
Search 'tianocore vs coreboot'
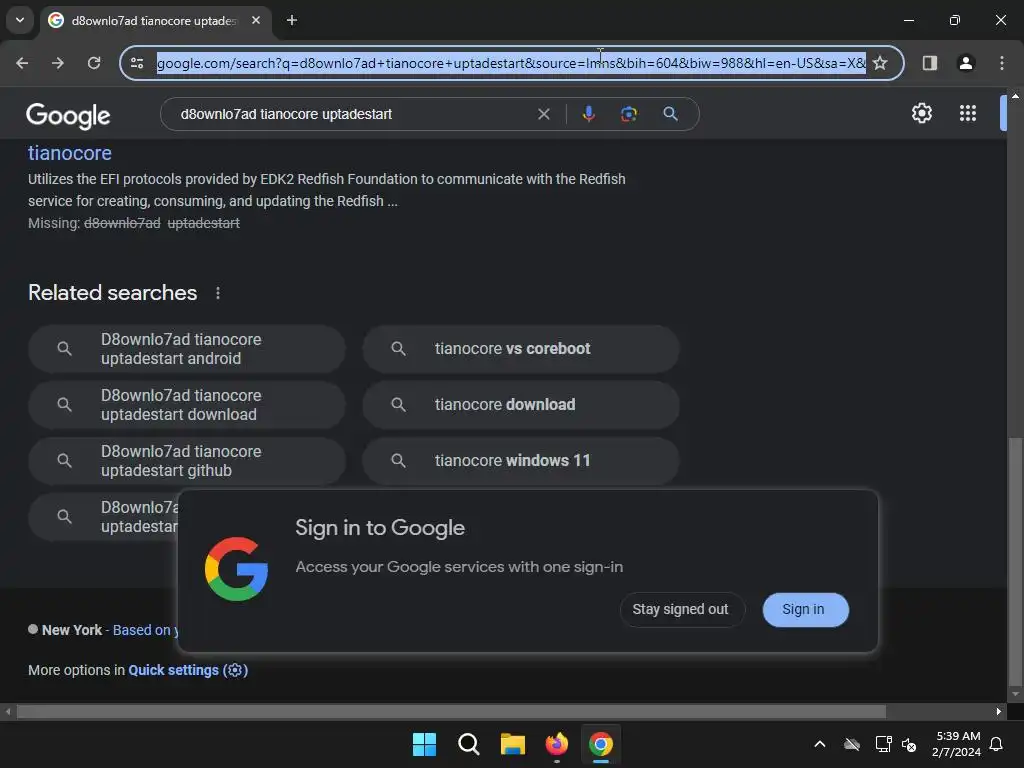tap(520, 349)
